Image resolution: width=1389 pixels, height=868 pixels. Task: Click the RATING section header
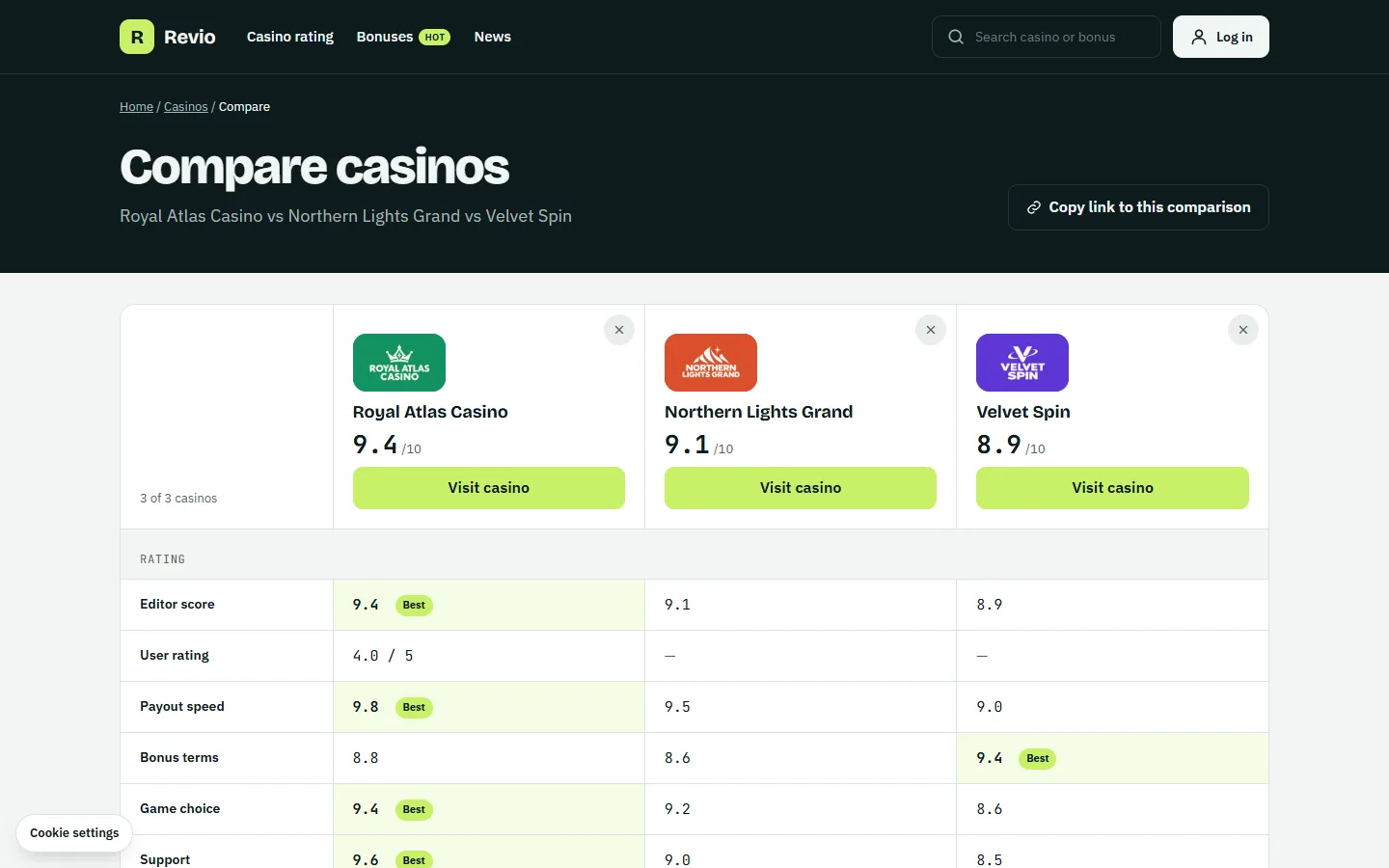tap(162, 559)
